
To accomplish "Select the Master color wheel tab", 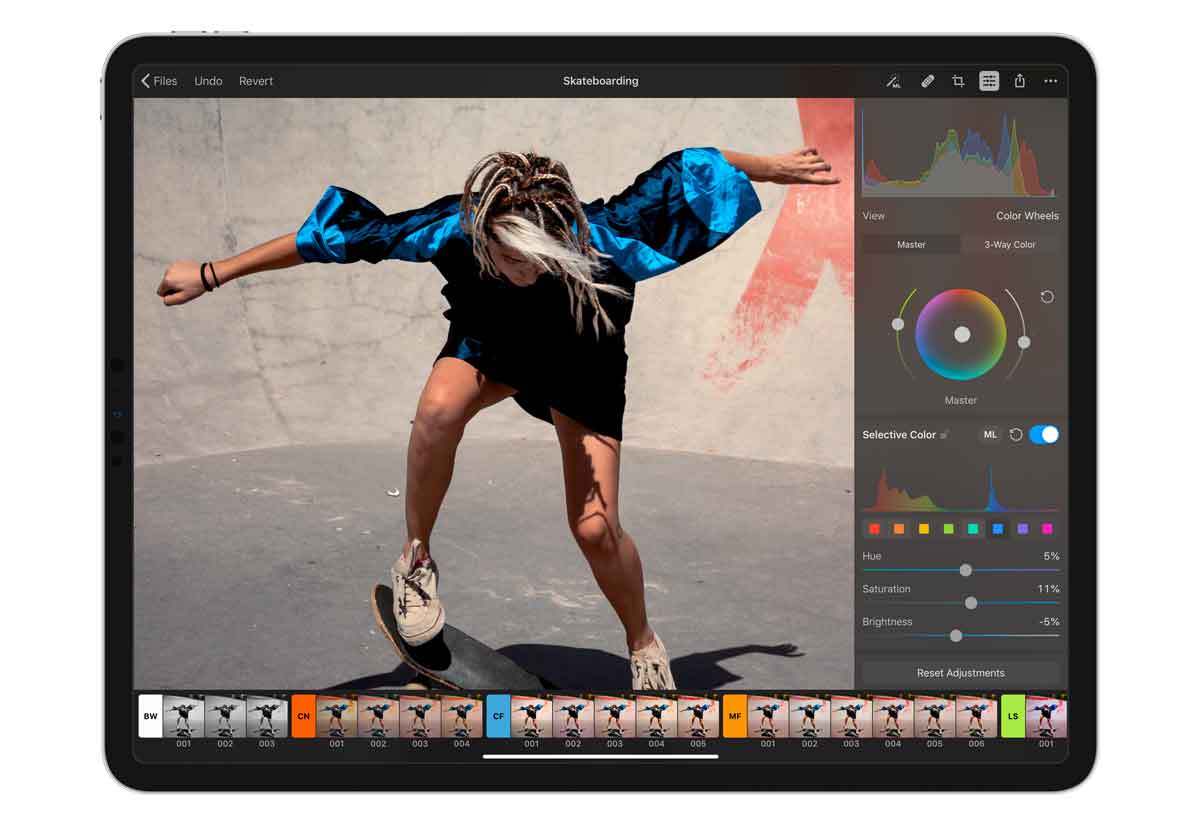I will [x=911, y=245].
